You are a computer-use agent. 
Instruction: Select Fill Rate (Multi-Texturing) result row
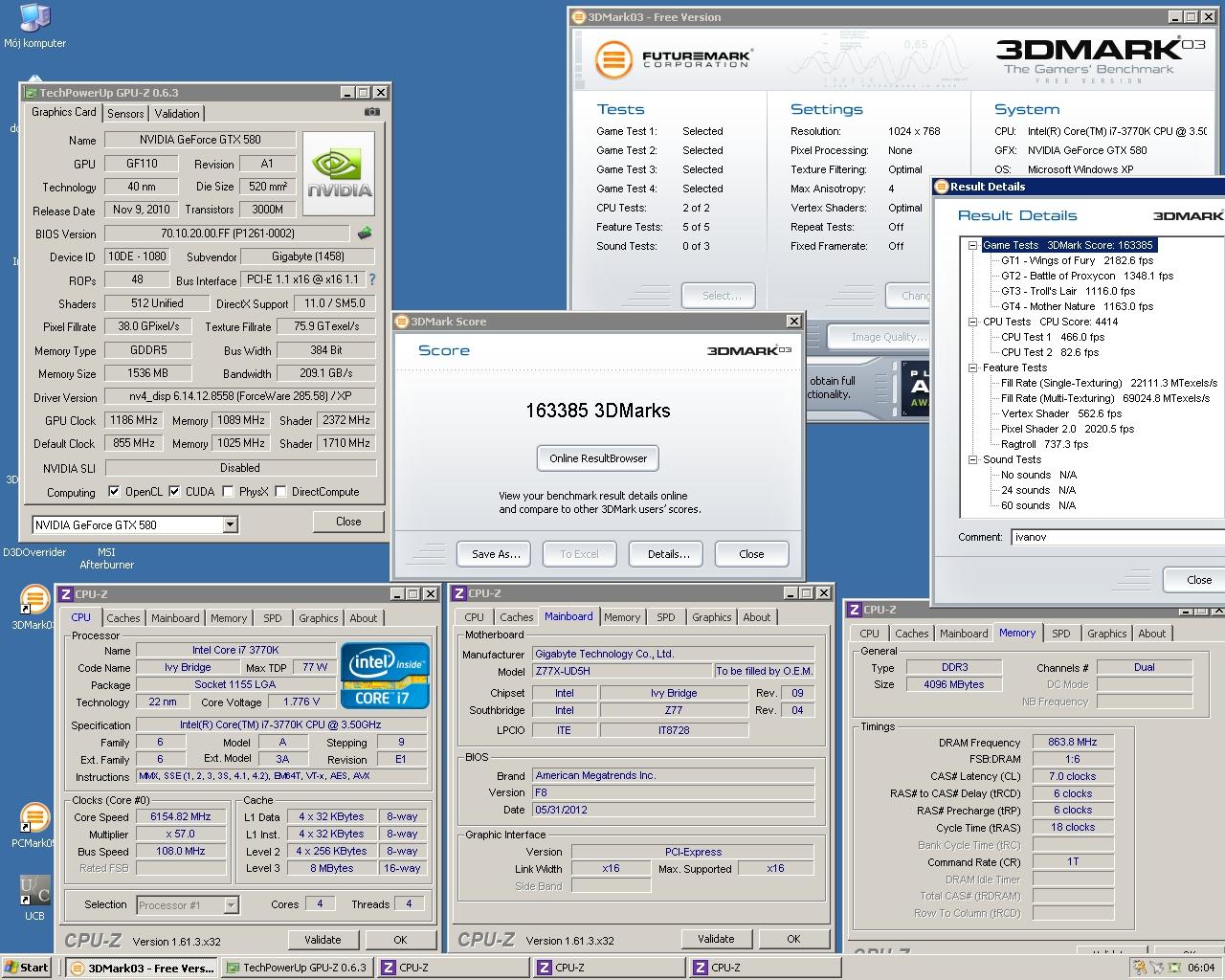[x=1105, y=398]
